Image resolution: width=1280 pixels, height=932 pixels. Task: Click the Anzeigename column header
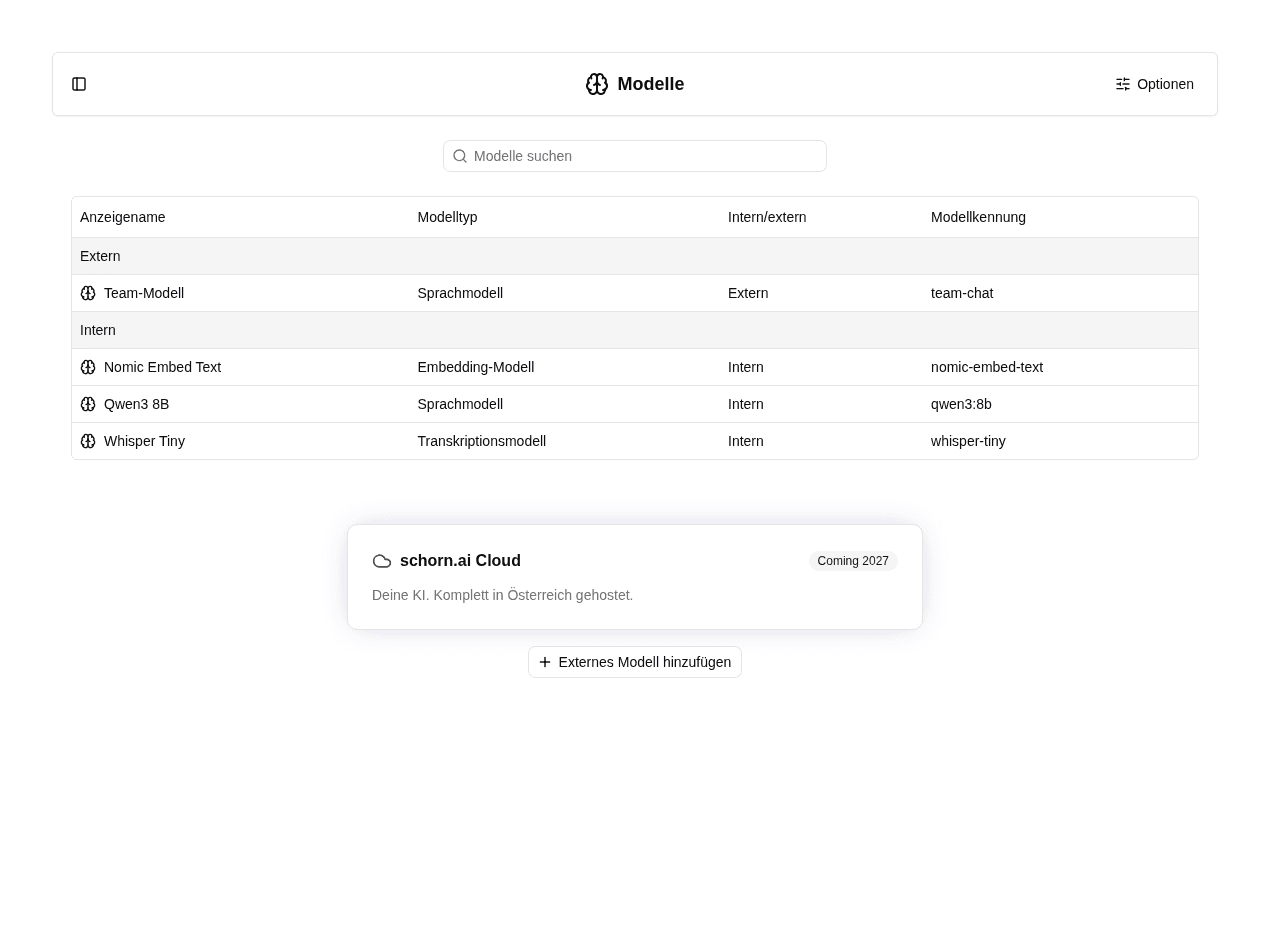[x=123, y=217]
